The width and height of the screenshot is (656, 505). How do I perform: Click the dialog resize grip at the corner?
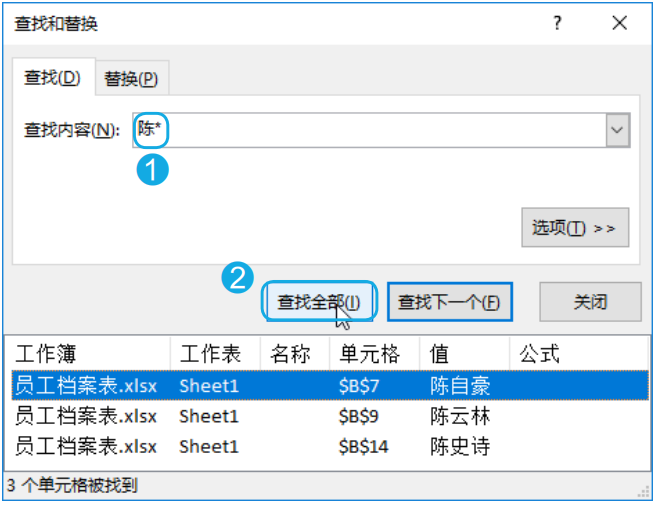[644, 493]
